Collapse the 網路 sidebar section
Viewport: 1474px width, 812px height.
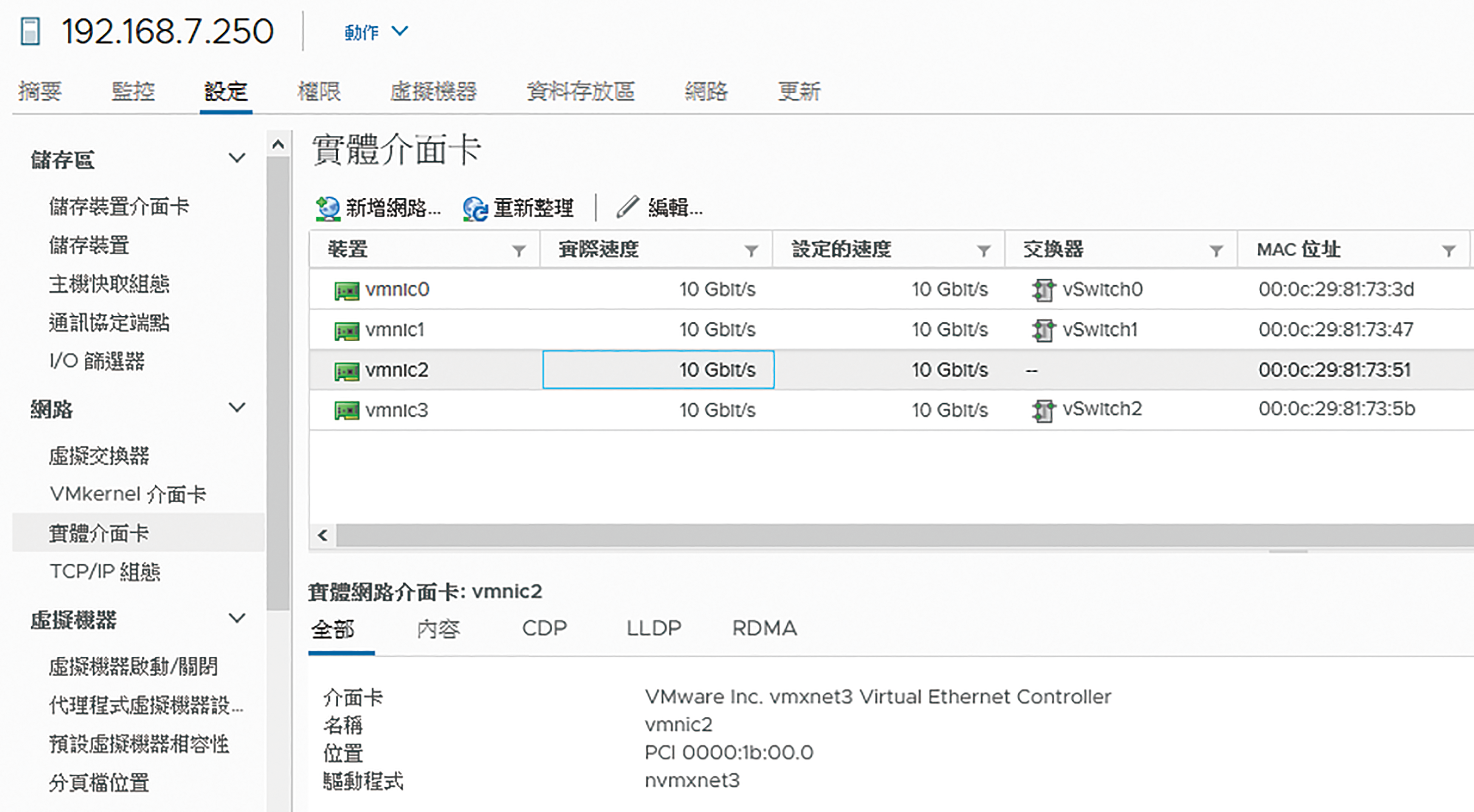tap(237, 408)
